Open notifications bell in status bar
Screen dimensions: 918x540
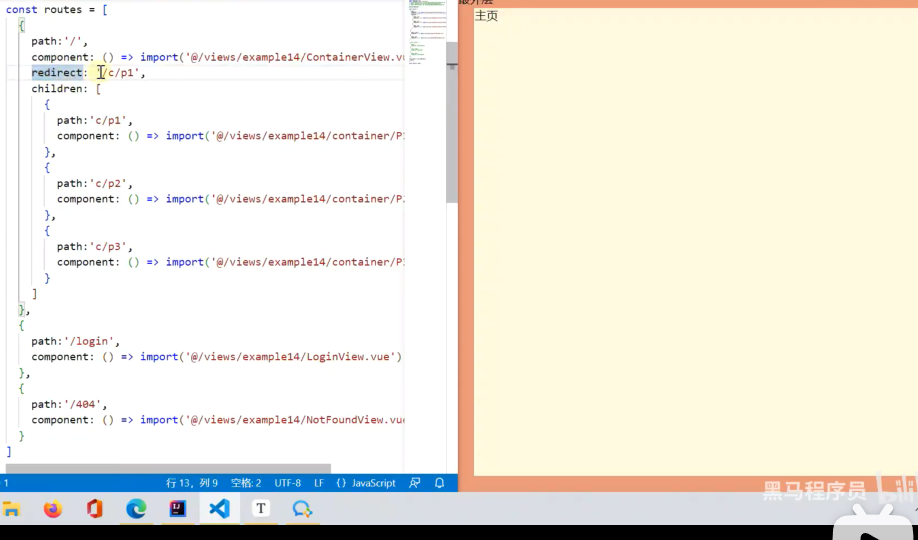[439, 483]
